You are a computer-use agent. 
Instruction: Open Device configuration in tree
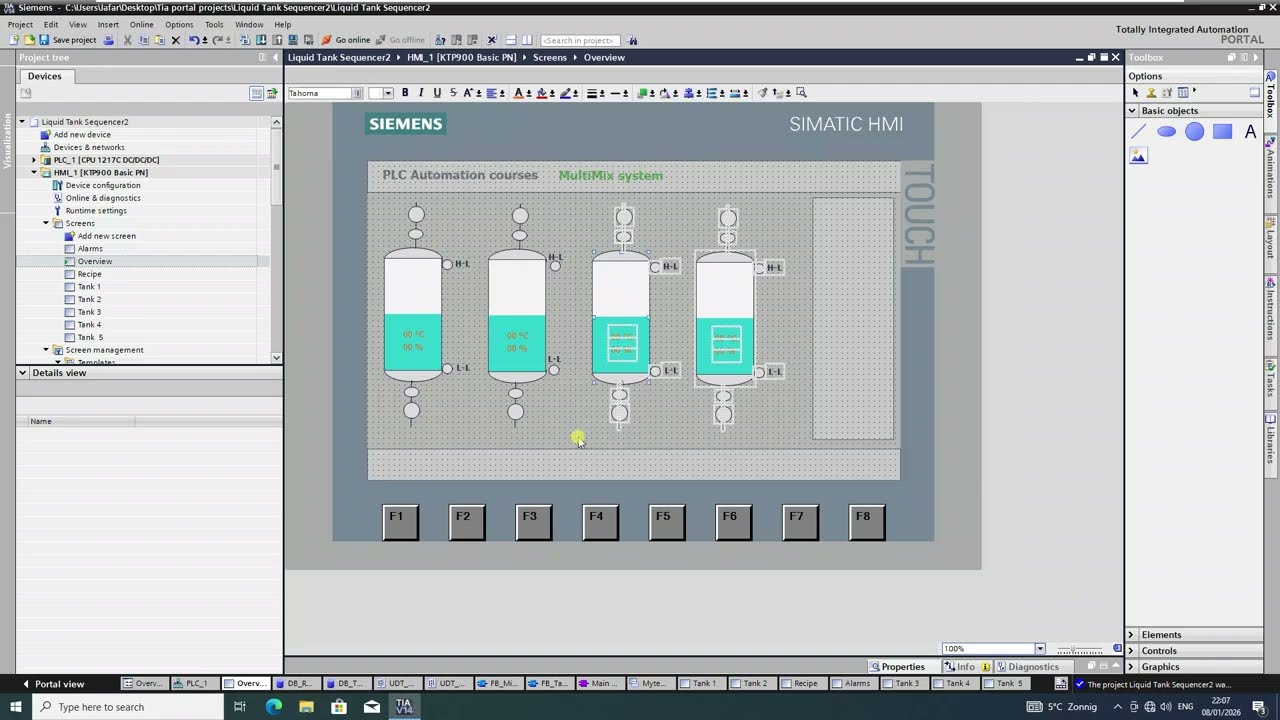[102, 185]
